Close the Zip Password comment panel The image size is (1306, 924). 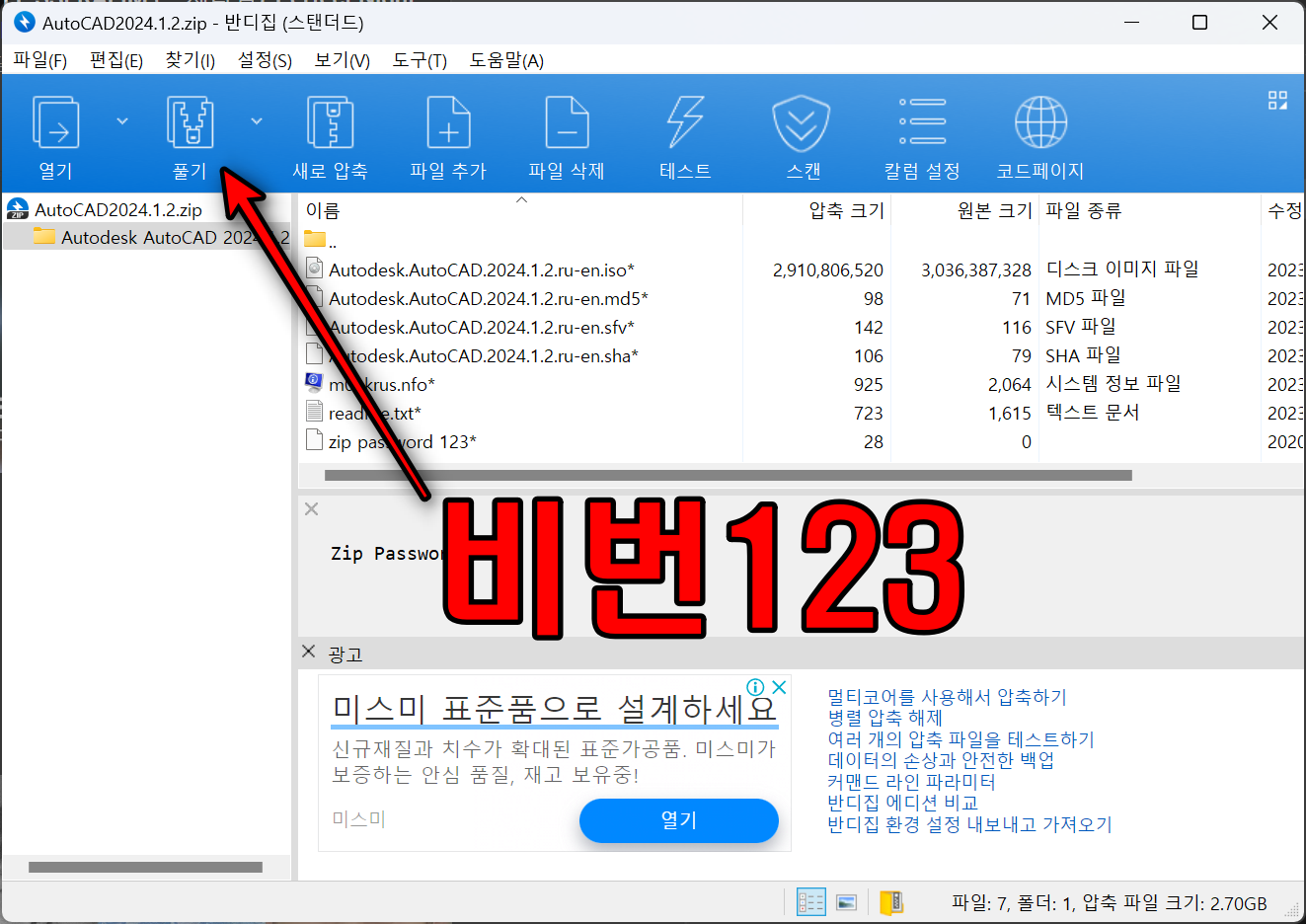point(311,509)
